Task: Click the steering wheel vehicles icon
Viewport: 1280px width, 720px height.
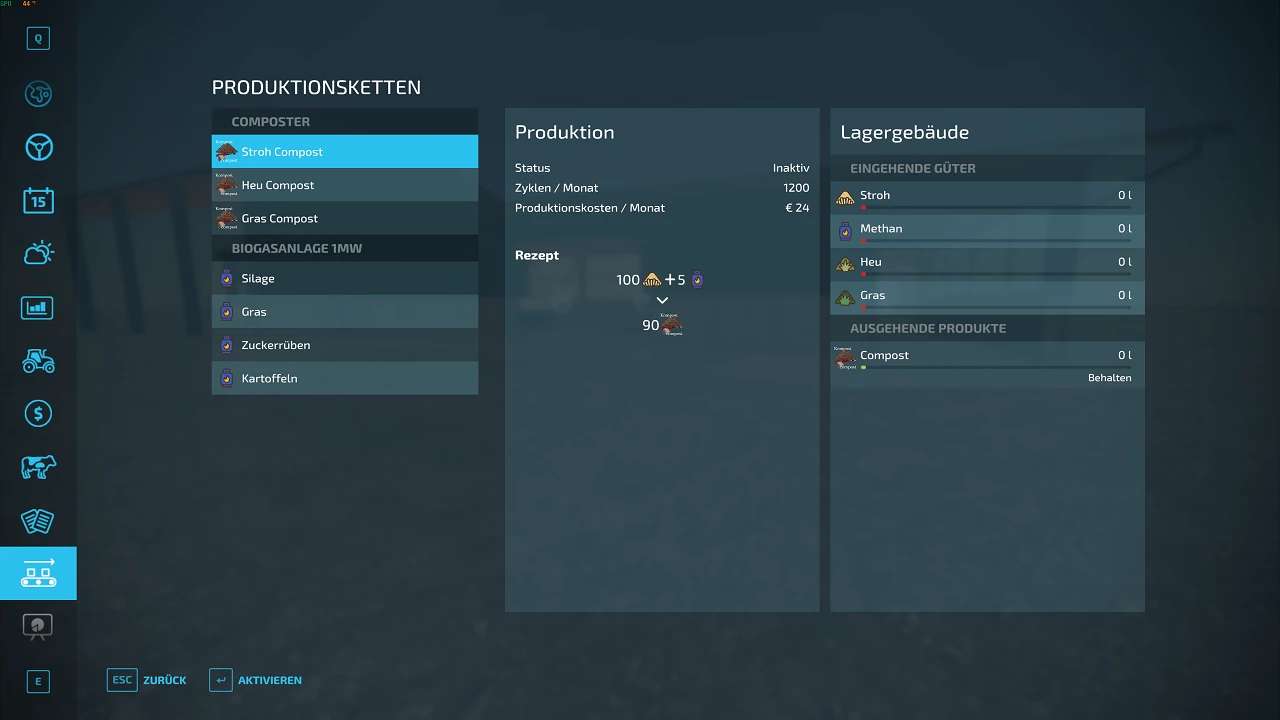Action: (x=38, y=148)
